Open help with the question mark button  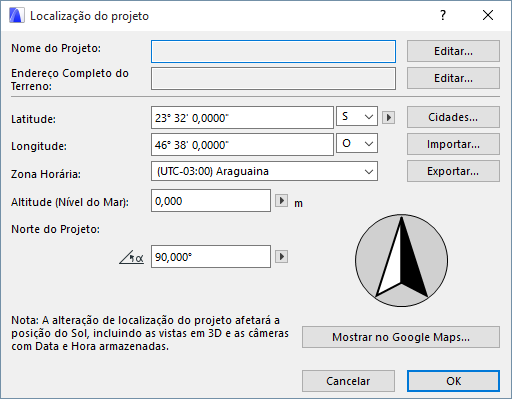tap(443, 15)
